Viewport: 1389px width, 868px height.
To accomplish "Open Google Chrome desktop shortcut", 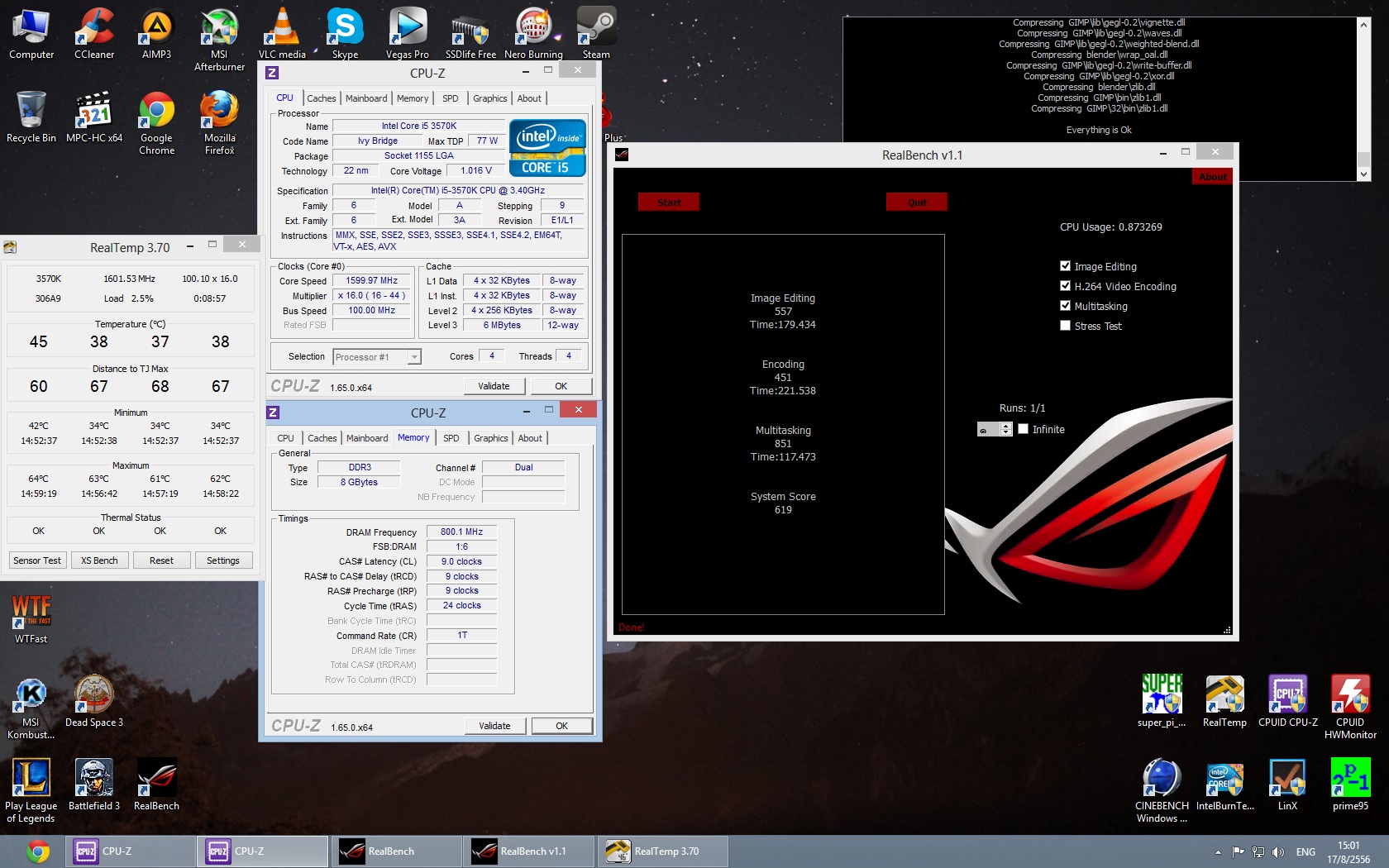I will (x=157, y=123).
